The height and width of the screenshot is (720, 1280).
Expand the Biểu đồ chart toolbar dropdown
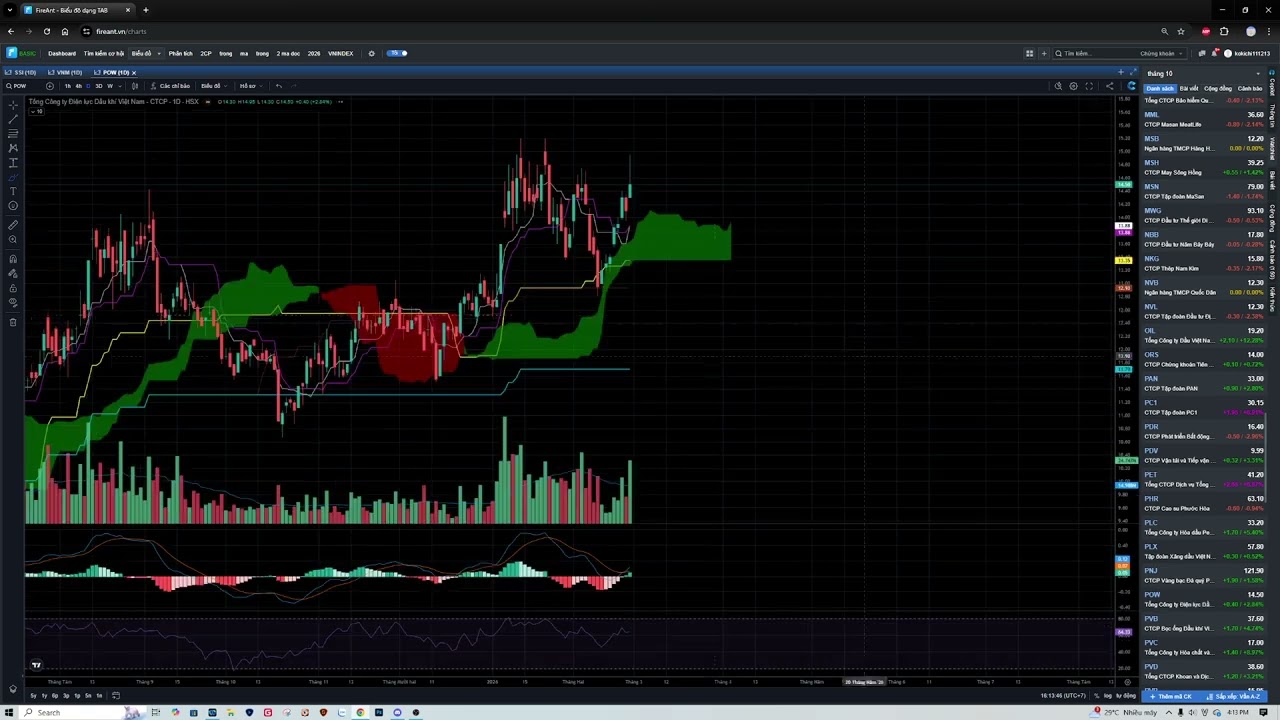[214, 86]
